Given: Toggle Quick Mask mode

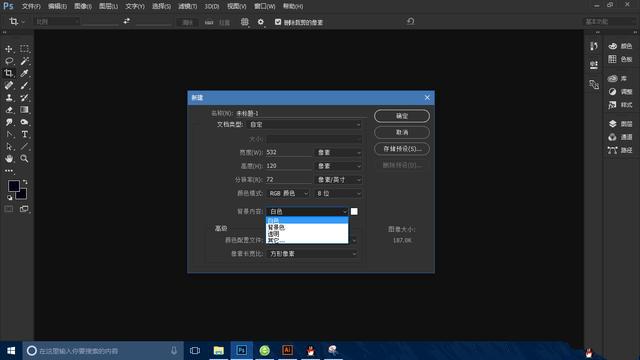Looking at the screenshot, I should coord(9,209).
